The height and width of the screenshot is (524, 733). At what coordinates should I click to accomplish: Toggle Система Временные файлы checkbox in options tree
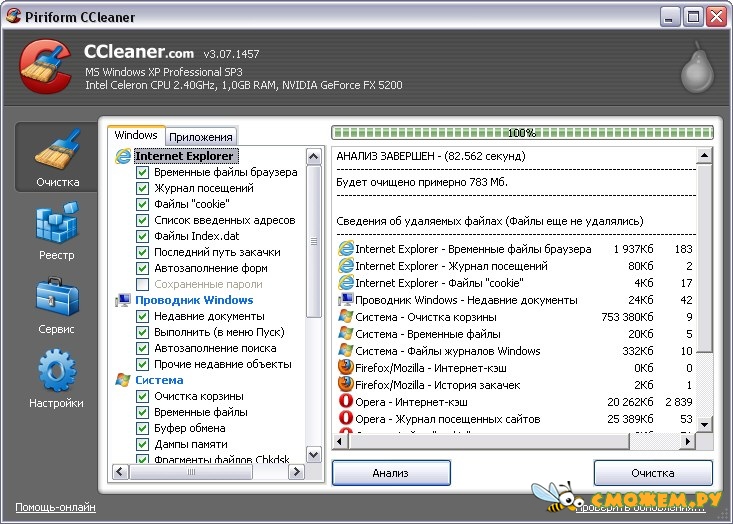click(x=143, y=412)
